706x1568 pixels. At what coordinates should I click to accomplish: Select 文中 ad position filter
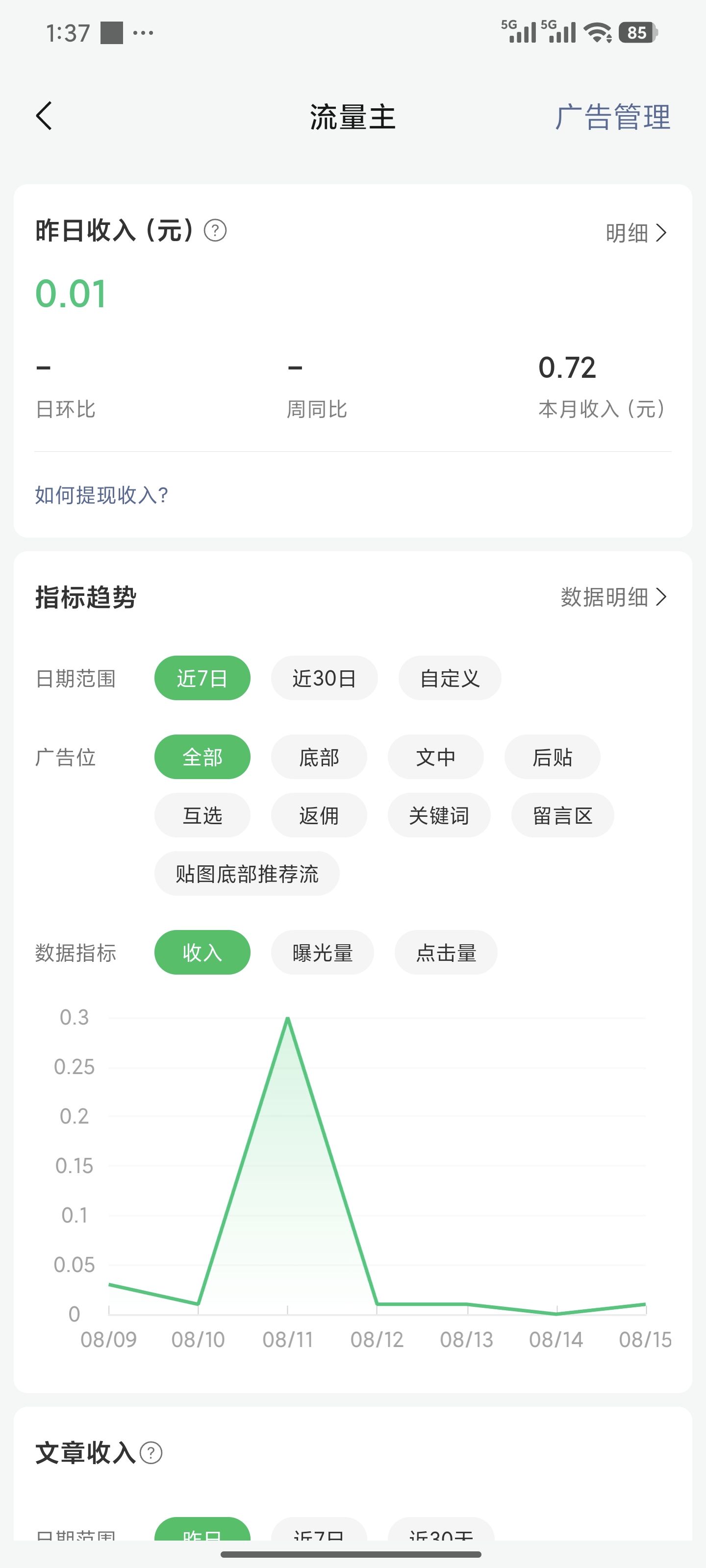tap(435, 757)
